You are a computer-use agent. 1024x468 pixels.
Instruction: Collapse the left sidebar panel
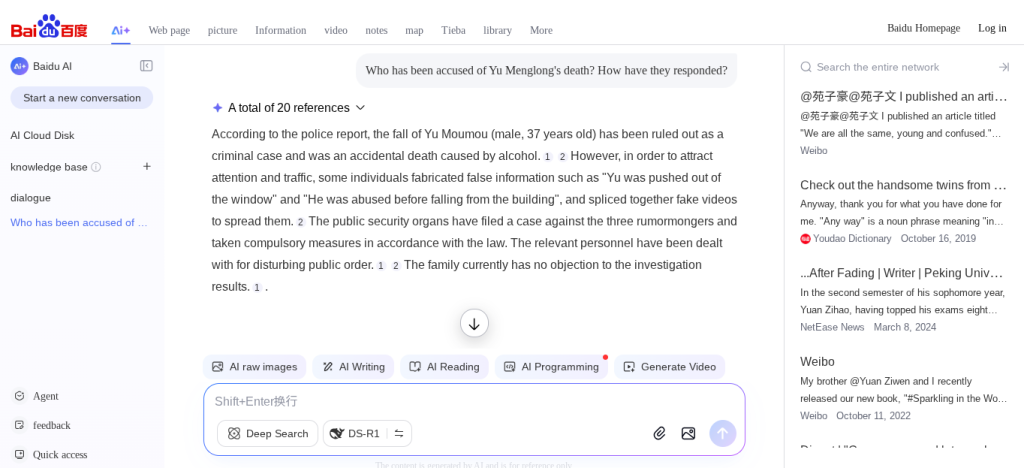pyautogui.click(x=146, y=66)
